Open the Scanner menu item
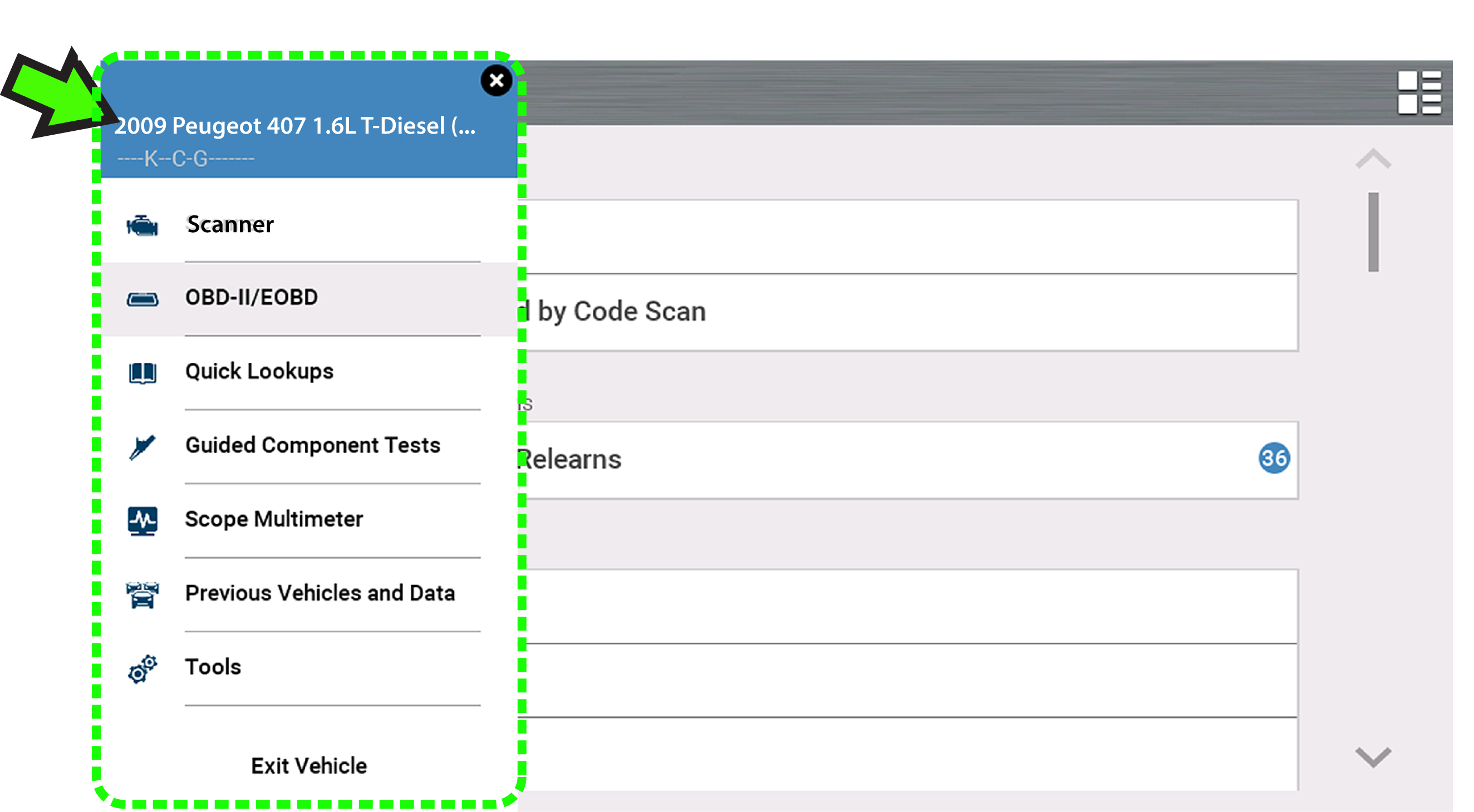This screenshot has height=812, width=1474. (230, 224)
